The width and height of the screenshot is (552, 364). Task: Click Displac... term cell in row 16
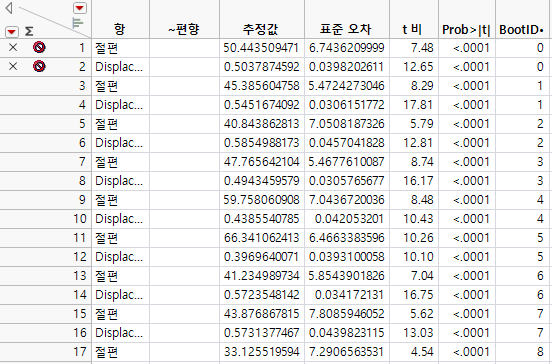coord(119,333)
